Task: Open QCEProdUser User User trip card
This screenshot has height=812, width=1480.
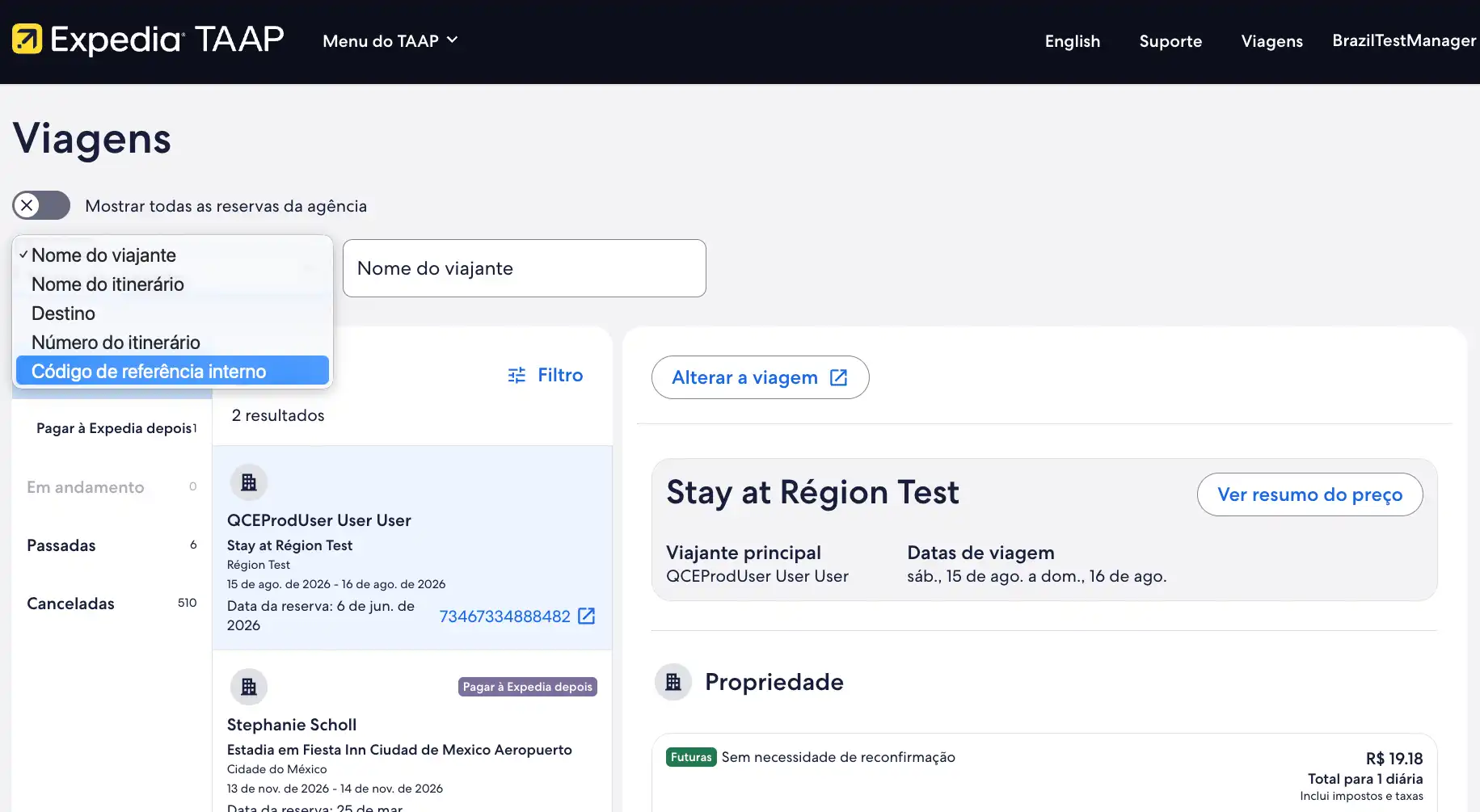Action: [412, 548]
